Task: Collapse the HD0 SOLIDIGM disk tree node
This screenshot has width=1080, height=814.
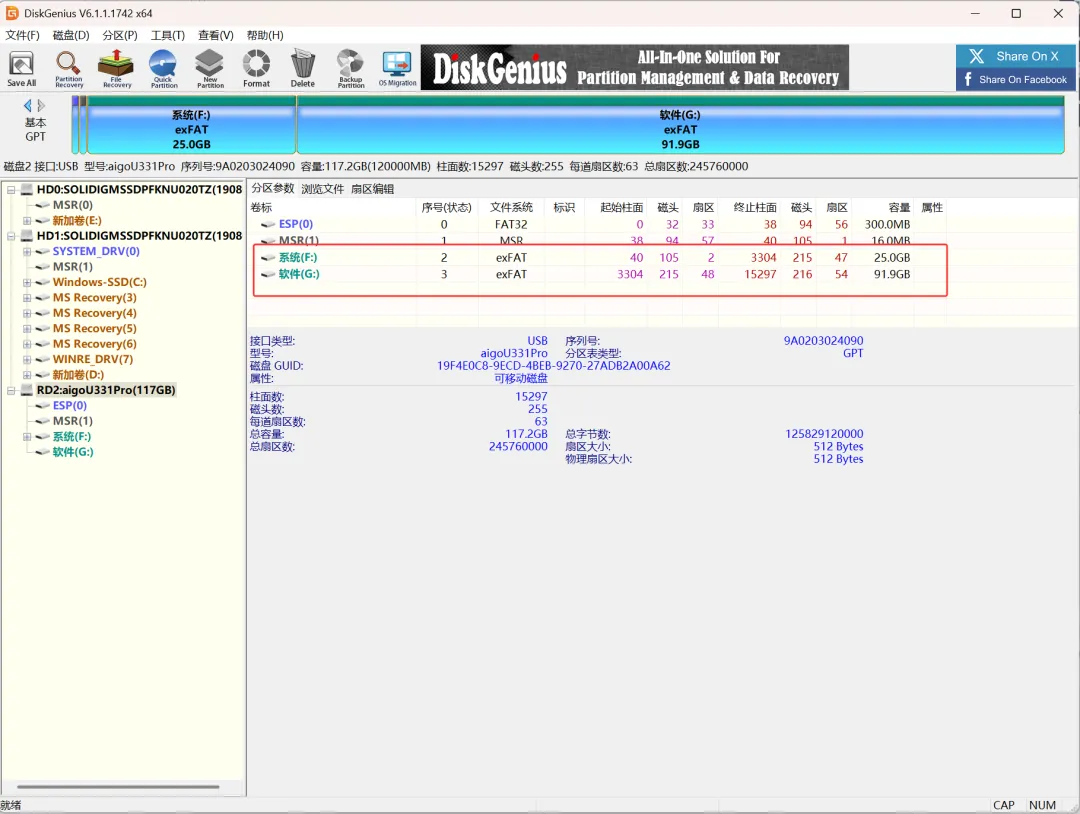Action: (x=11, y=189)
